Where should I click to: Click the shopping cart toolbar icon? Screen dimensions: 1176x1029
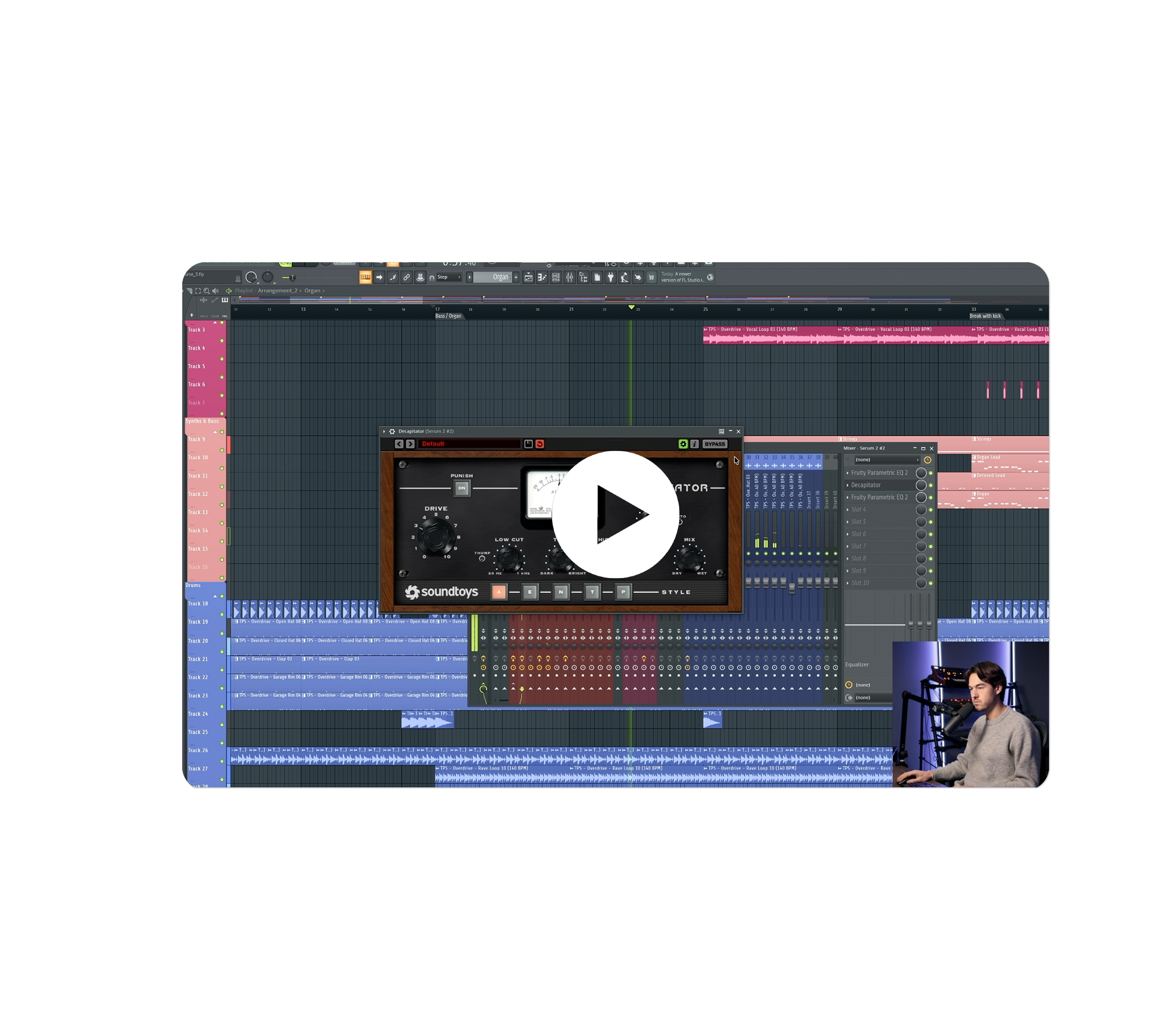(651, 278)
